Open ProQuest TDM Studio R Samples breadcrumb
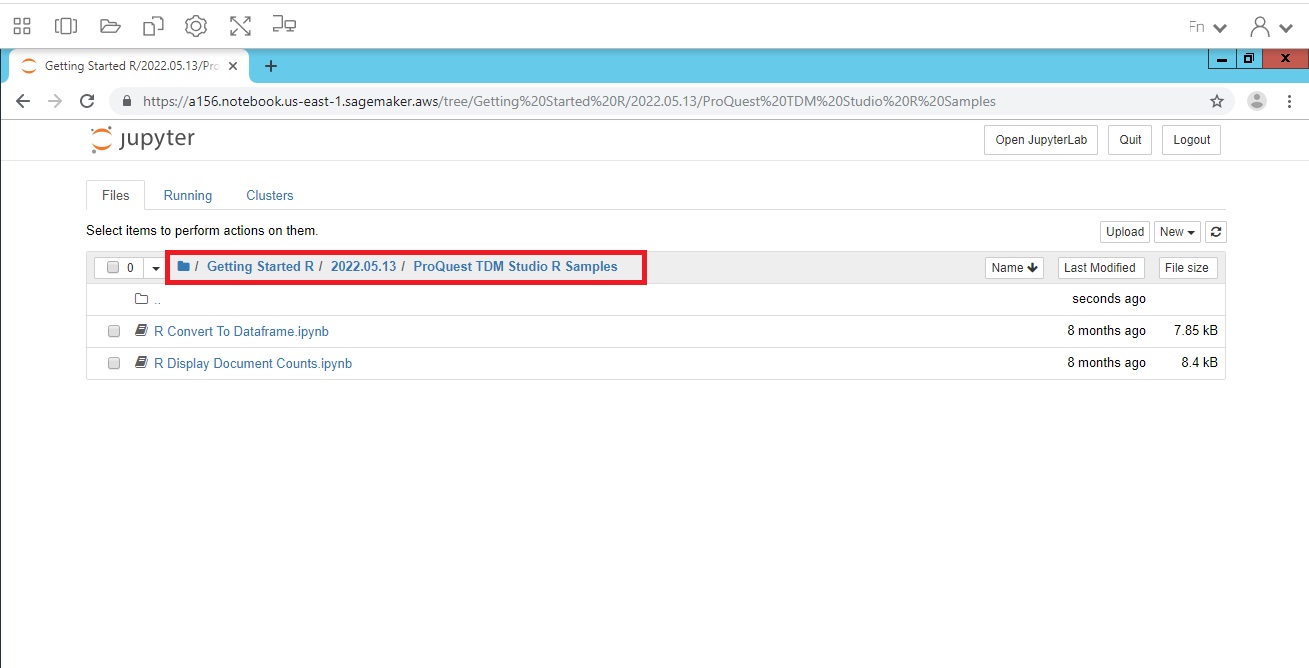 515,267
